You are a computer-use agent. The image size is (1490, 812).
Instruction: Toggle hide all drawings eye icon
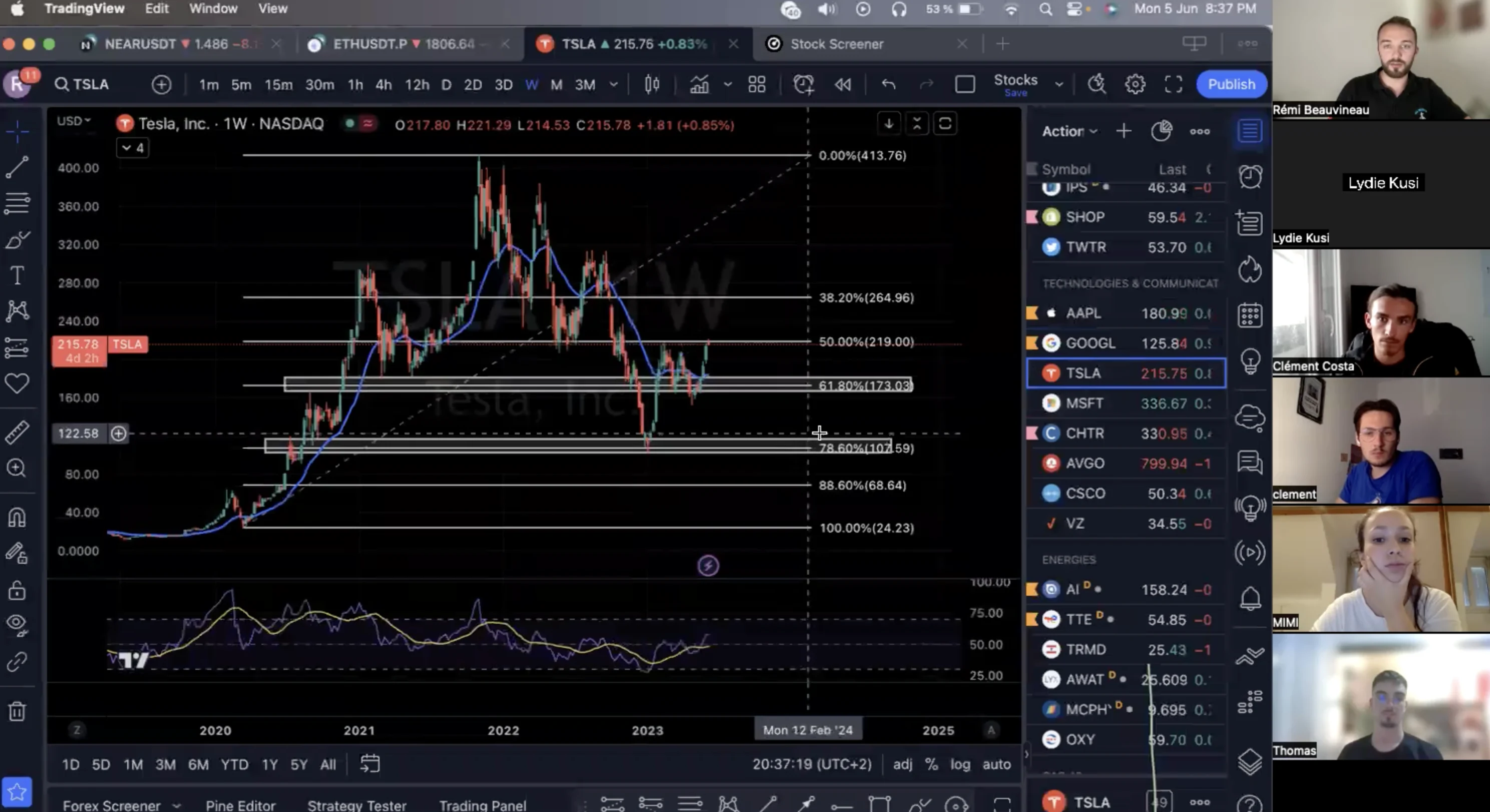click(x=17, y=623)
